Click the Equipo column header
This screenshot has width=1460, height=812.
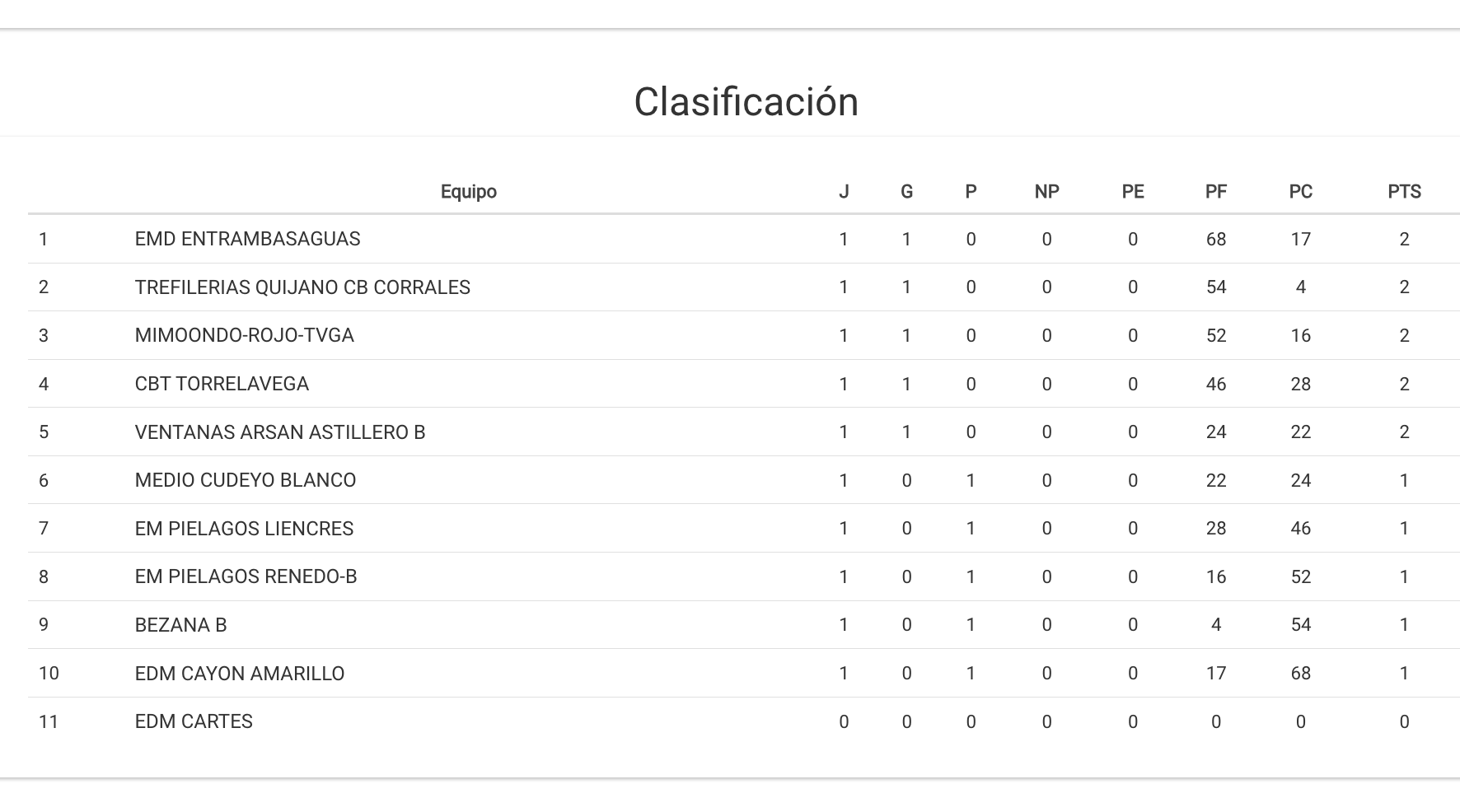point(468,192)
